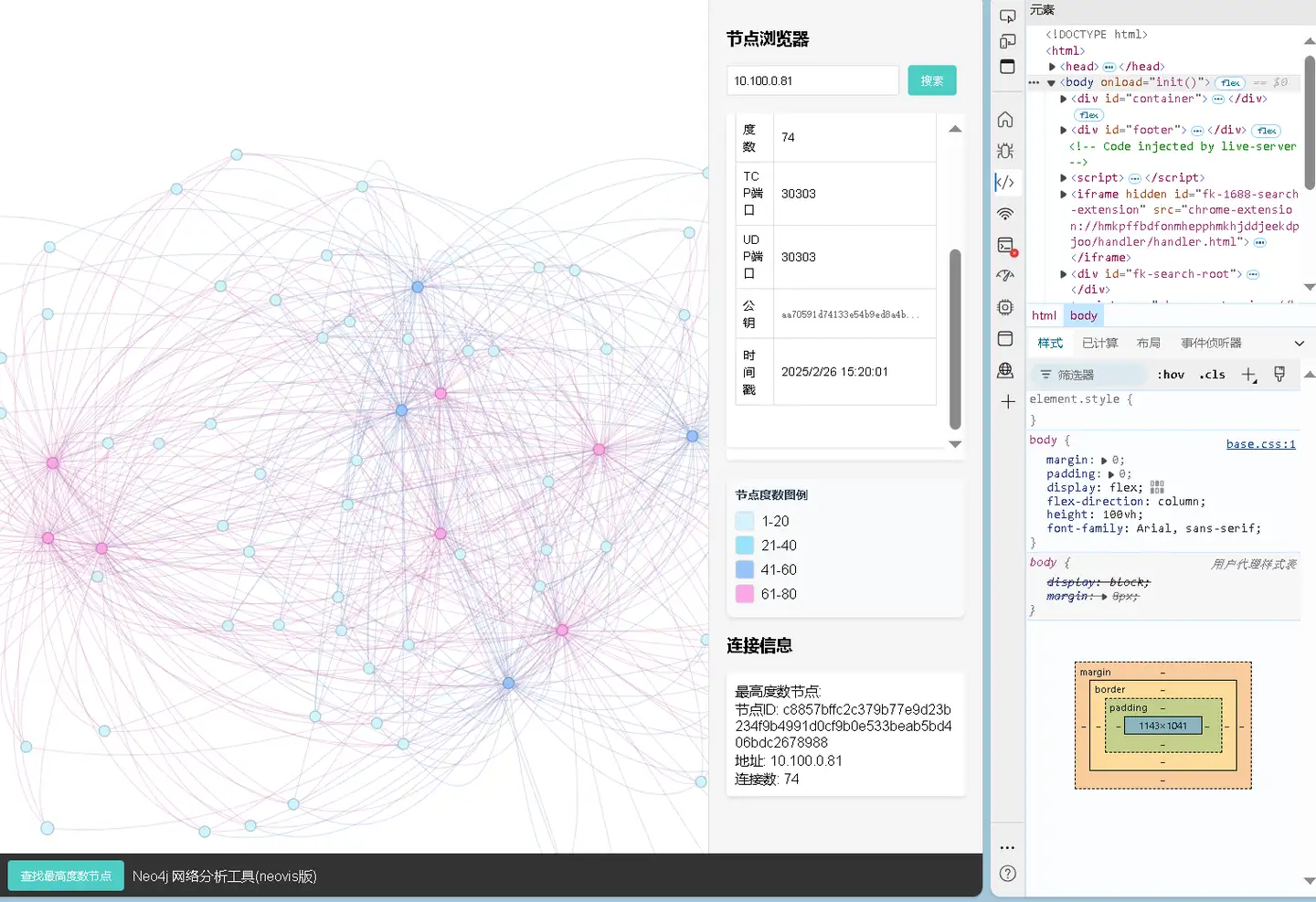Screen dimensions: 1316x902
Task: Click the timestamp value 2025/2/26 15:20:01
Action: pyautogui.click(x=834, y=372)
